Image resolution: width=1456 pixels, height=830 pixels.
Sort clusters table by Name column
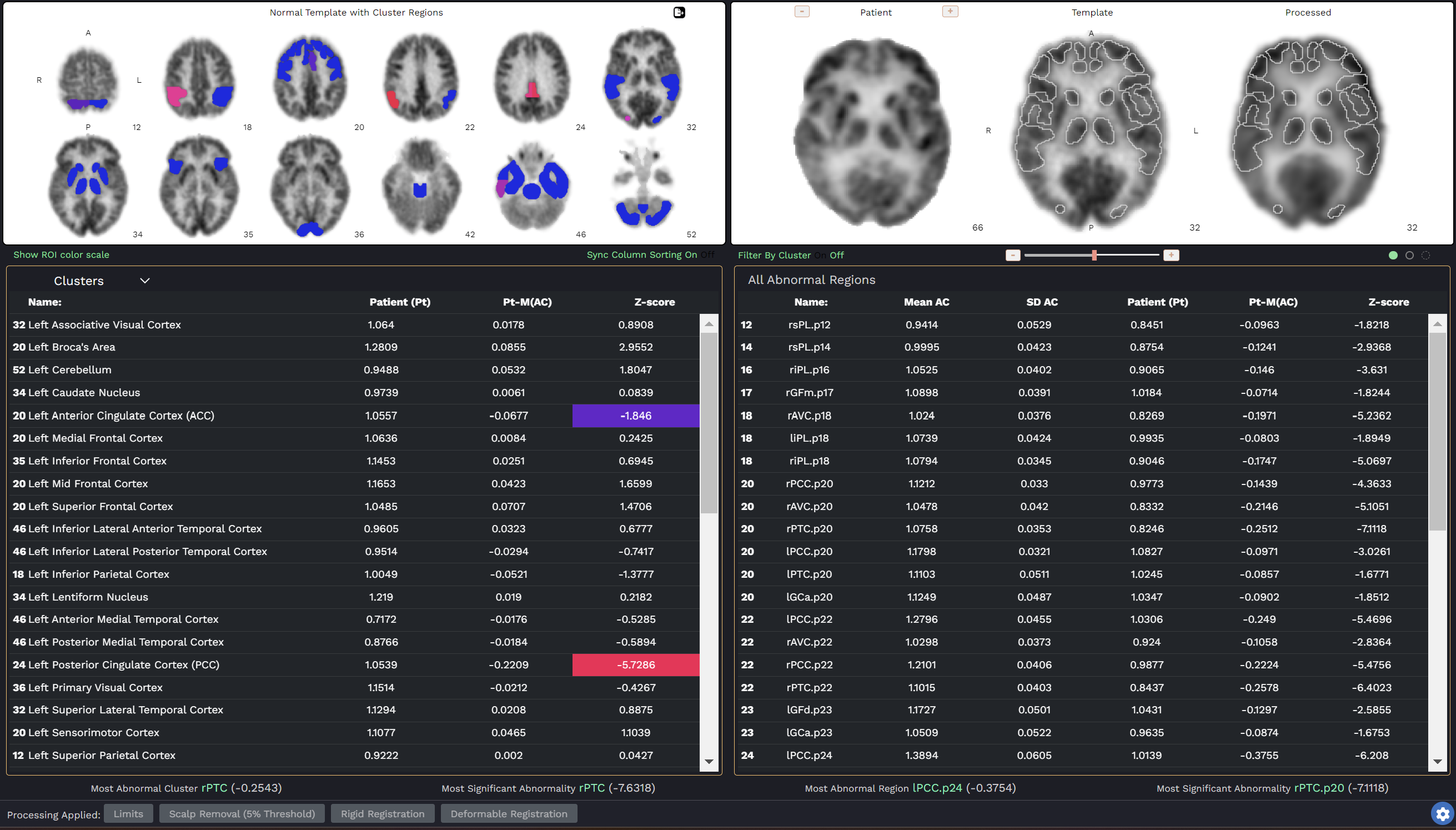pos(45,302)
